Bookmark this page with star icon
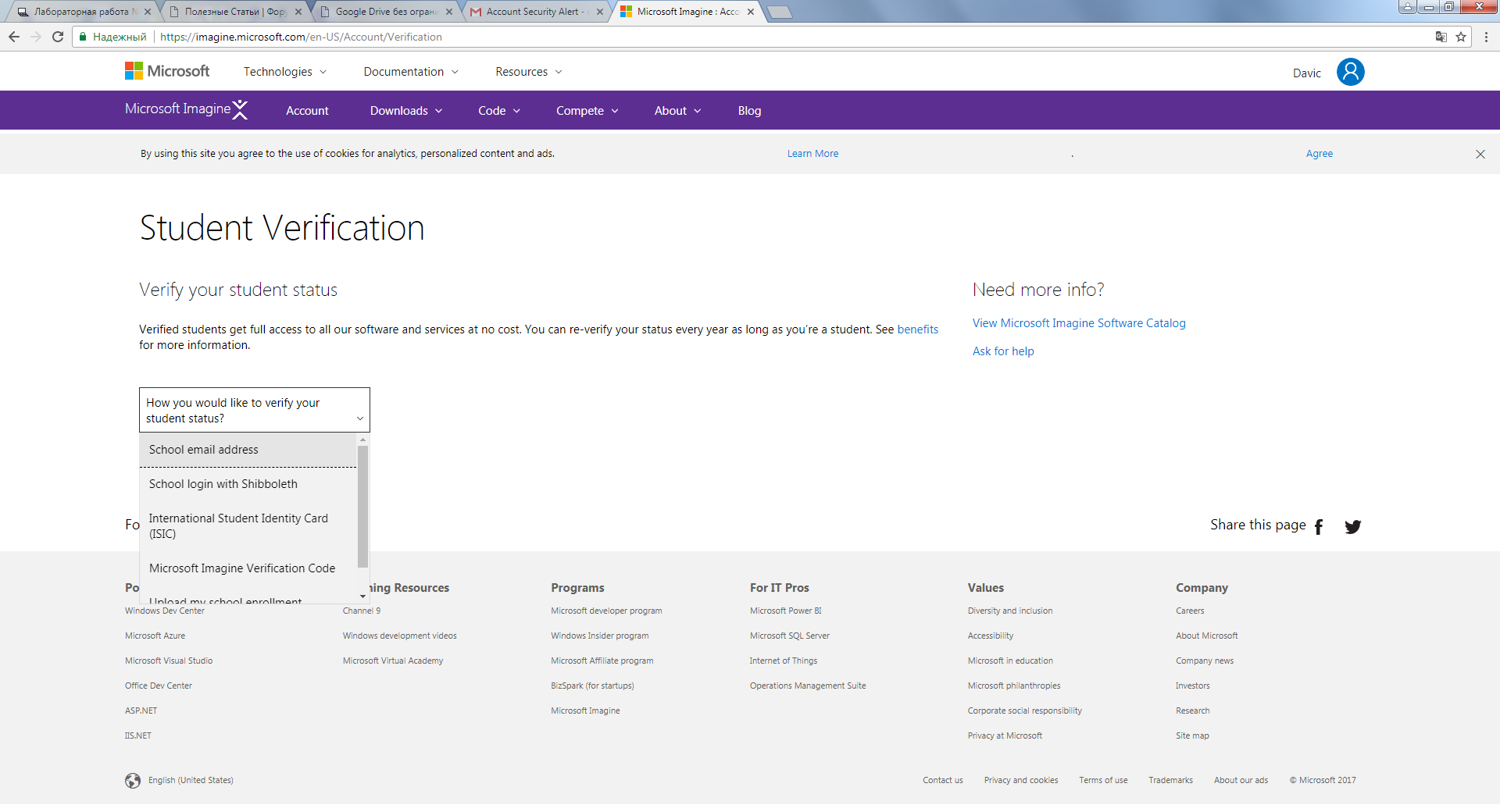 pyautogui.click(x=1461, y=37)
